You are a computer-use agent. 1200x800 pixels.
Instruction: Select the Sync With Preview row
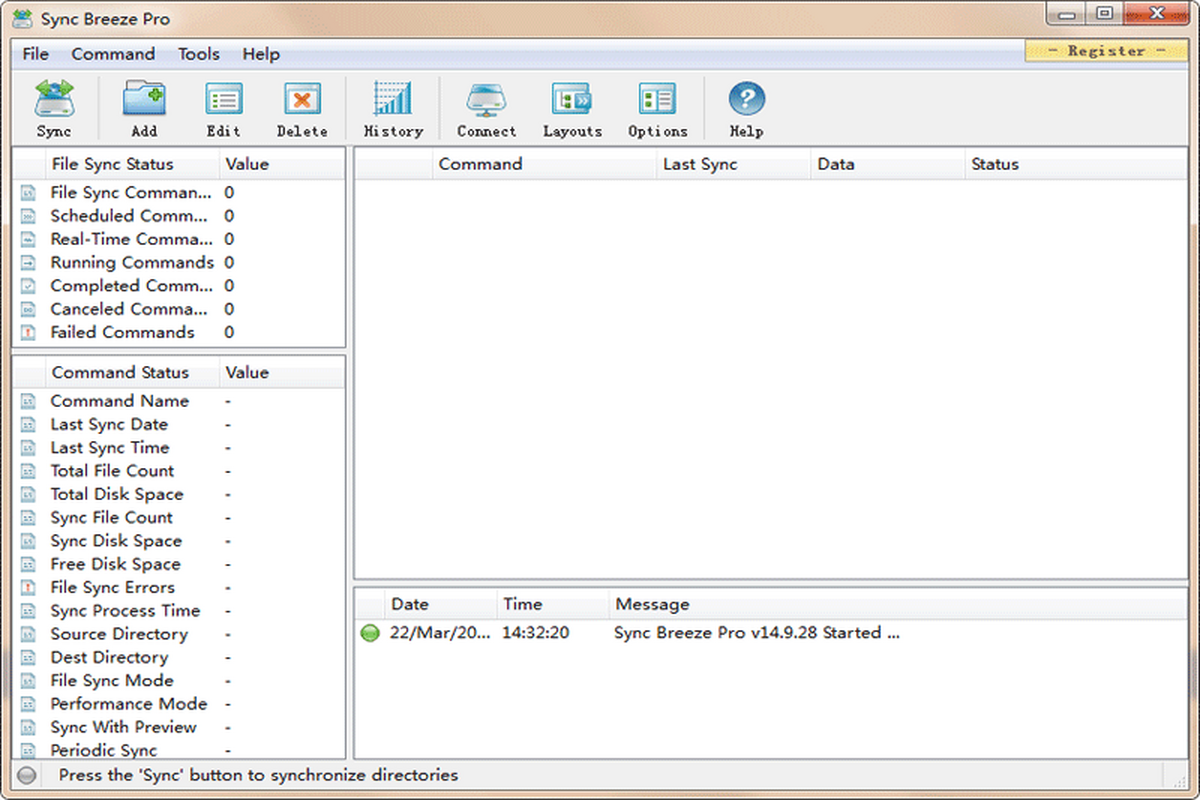(179, 728)
